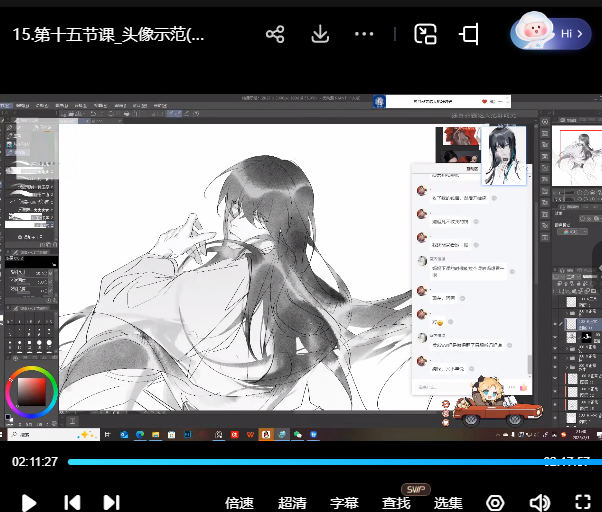
Task: Click the circular settings icon beside 选集
Action: click(x=495, y=503)
